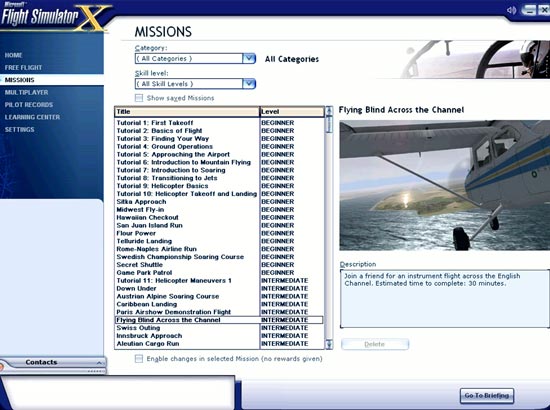The height and width of the screenshot is (410, 550).
Task: Select the Telluride Landing mission
Action: click(x=219, y=241)
